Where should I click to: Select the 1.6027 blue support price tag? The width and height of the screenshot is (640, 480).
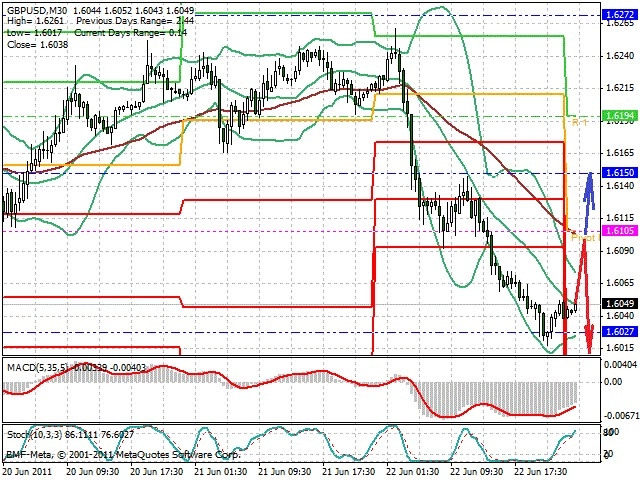[620, 332]
